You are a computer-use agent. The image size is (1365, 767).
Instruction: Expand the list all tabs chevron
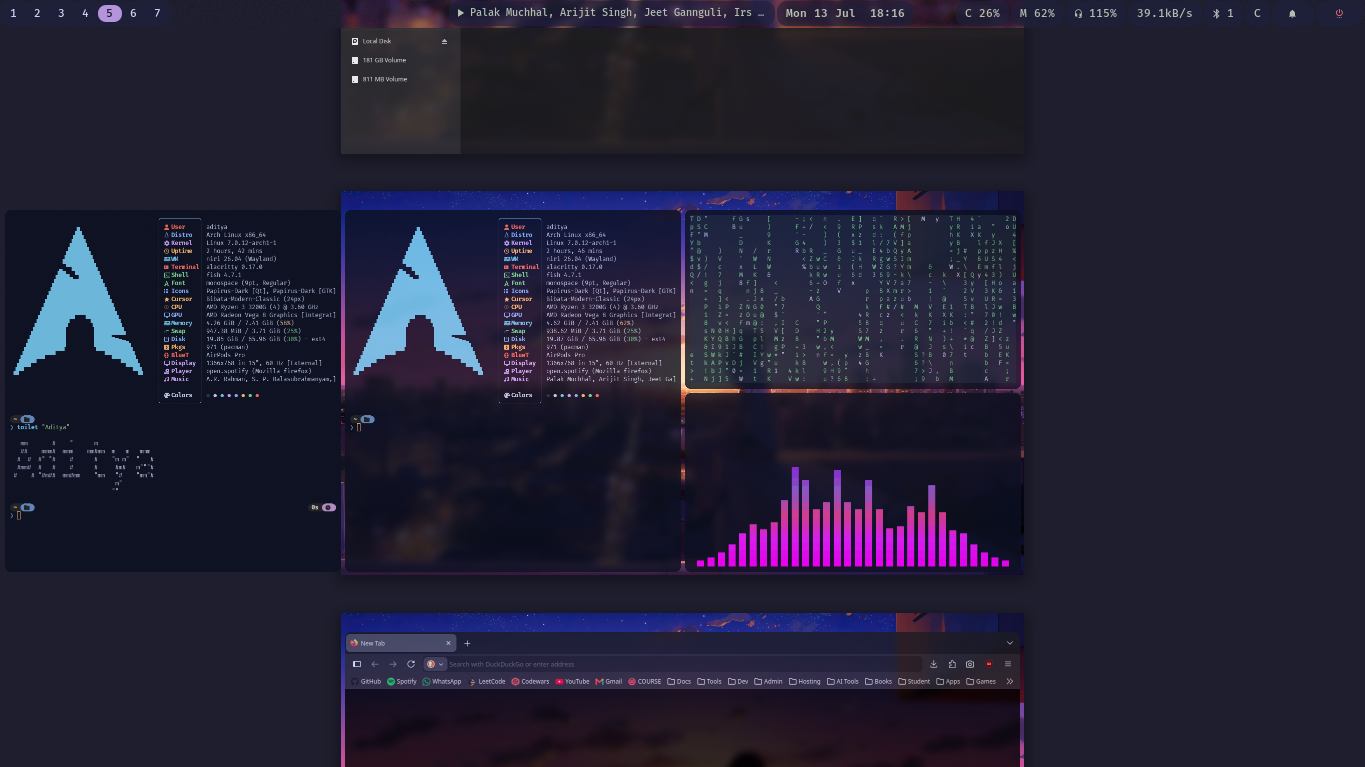pyautogui.click(x=1009, y=643)
